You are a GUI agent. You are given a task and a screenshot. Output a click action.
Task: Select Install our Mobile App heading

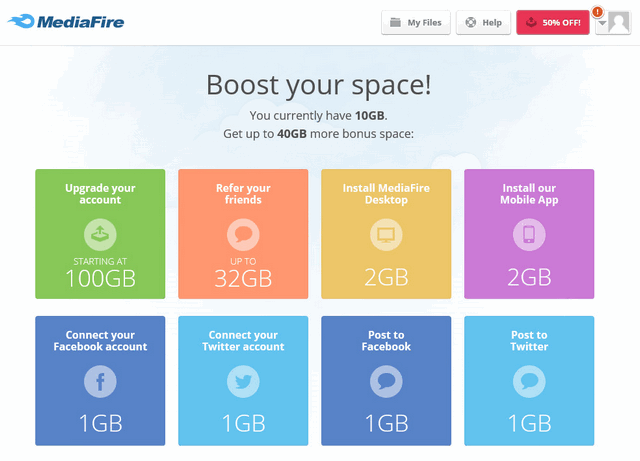[x=529, y=194]
